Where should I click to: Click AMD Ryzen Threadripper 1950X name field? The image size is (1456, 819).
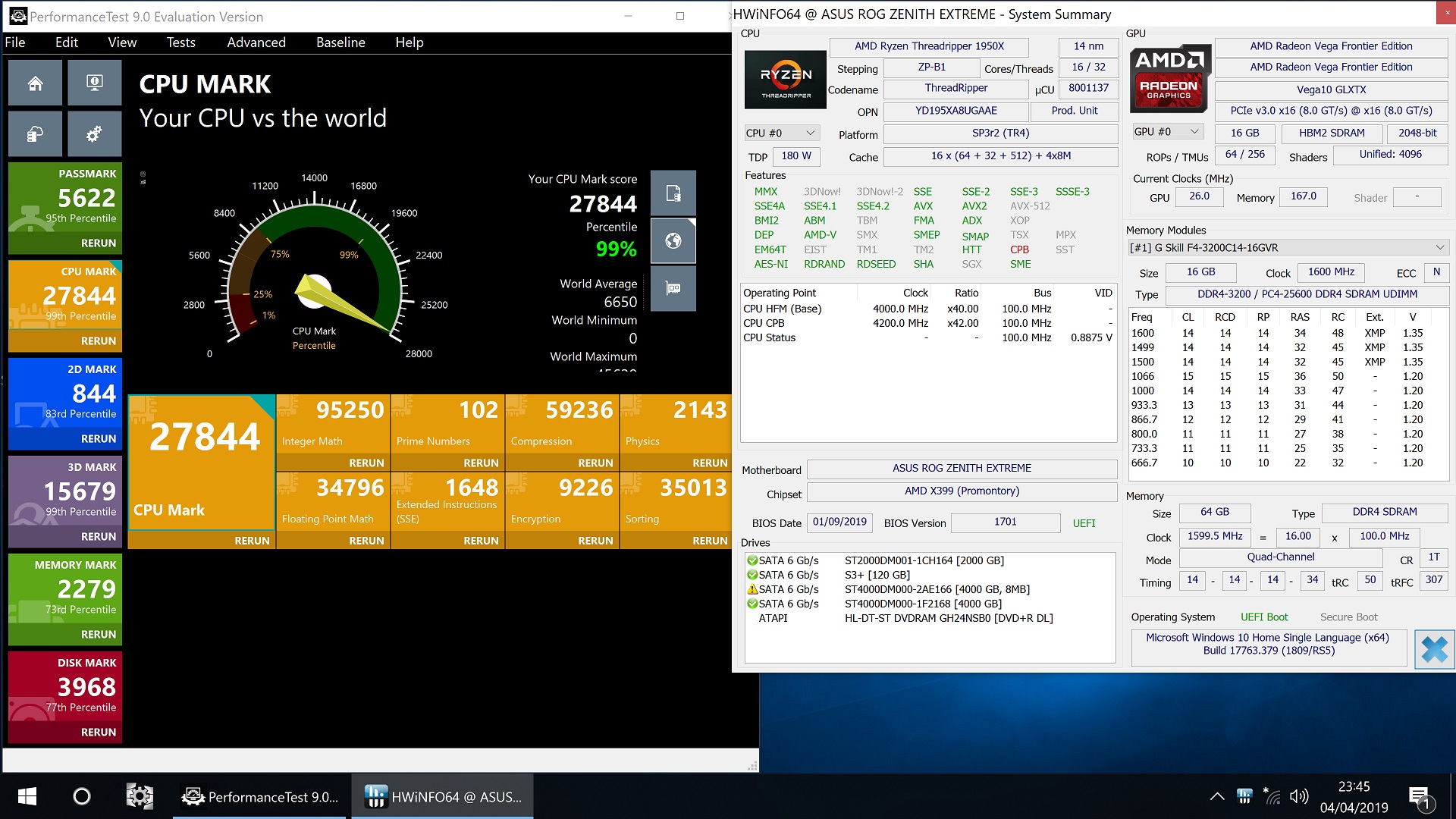(929, 46)
